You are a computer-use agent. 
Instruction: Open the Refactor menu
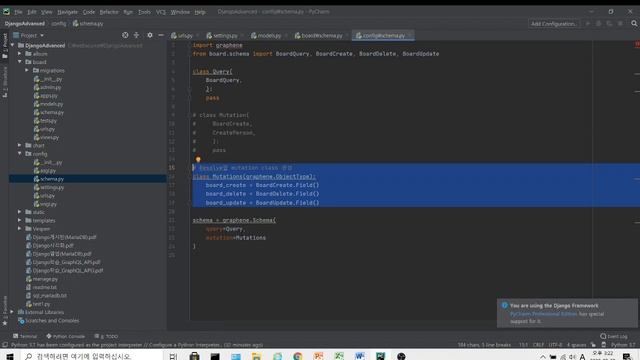(109, 12)
